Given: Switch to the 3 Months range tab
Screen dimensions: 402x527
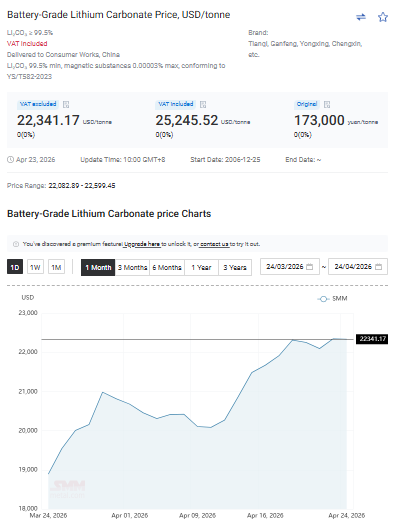Looking at the screenshot, I should [132, 268].
